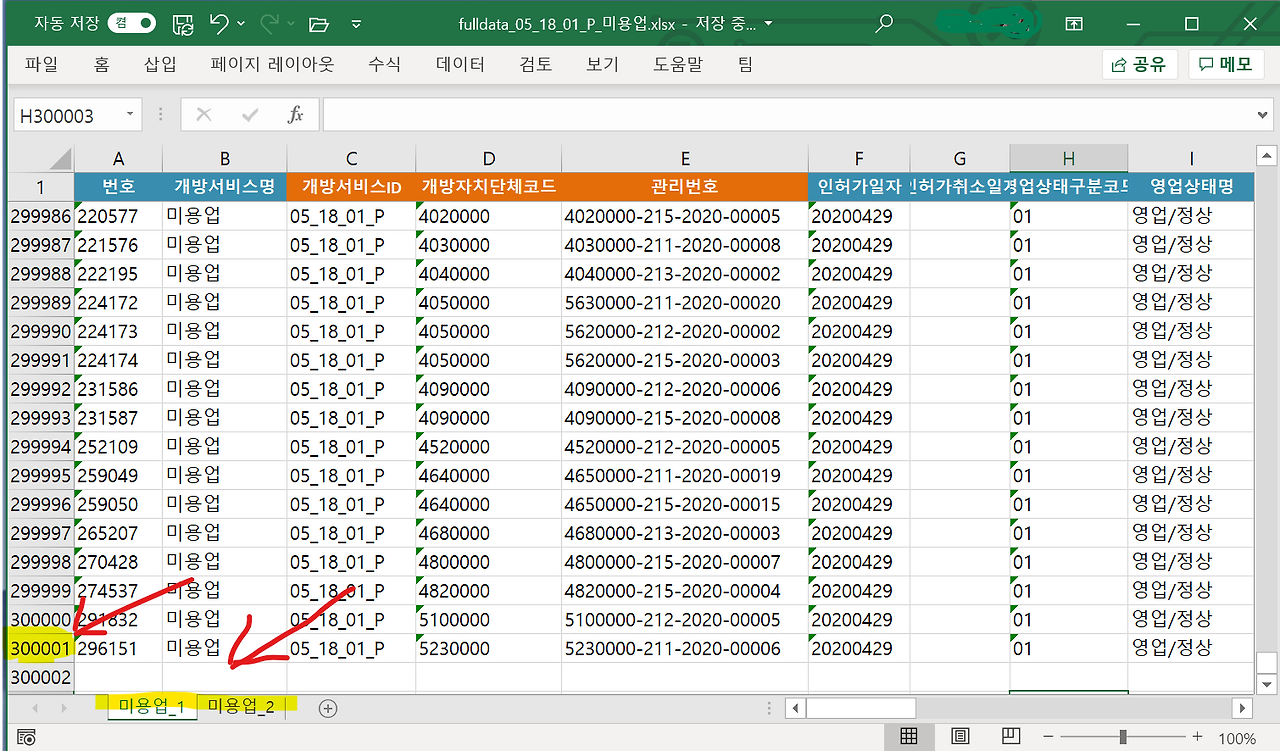The image size is (1280, 751).
Task: Click the Enter checkmark icon in the formula bar
Action: pyautogui.click(x=250, y=115)
